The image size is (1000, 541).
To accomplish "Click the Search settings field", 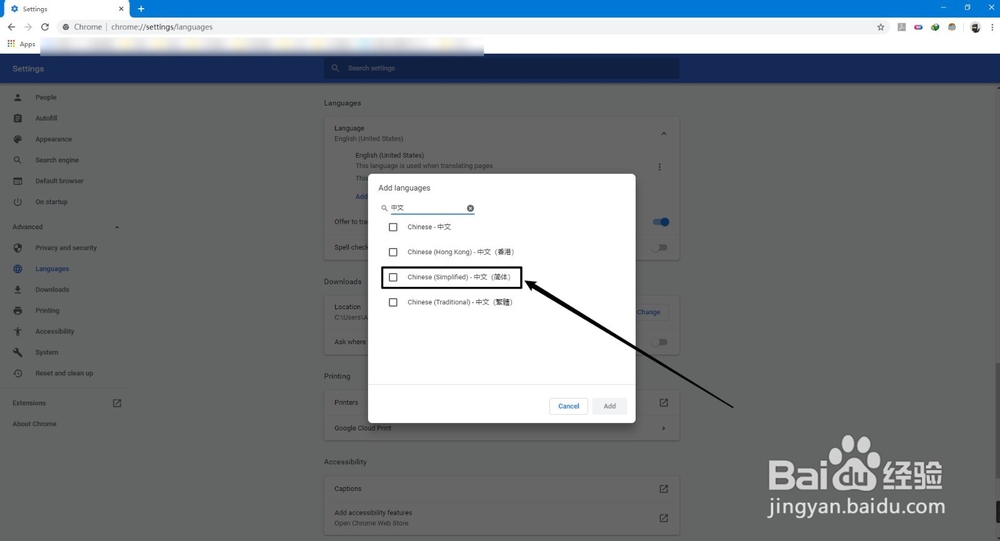I will pyautogui.click(x=501, y=68).
